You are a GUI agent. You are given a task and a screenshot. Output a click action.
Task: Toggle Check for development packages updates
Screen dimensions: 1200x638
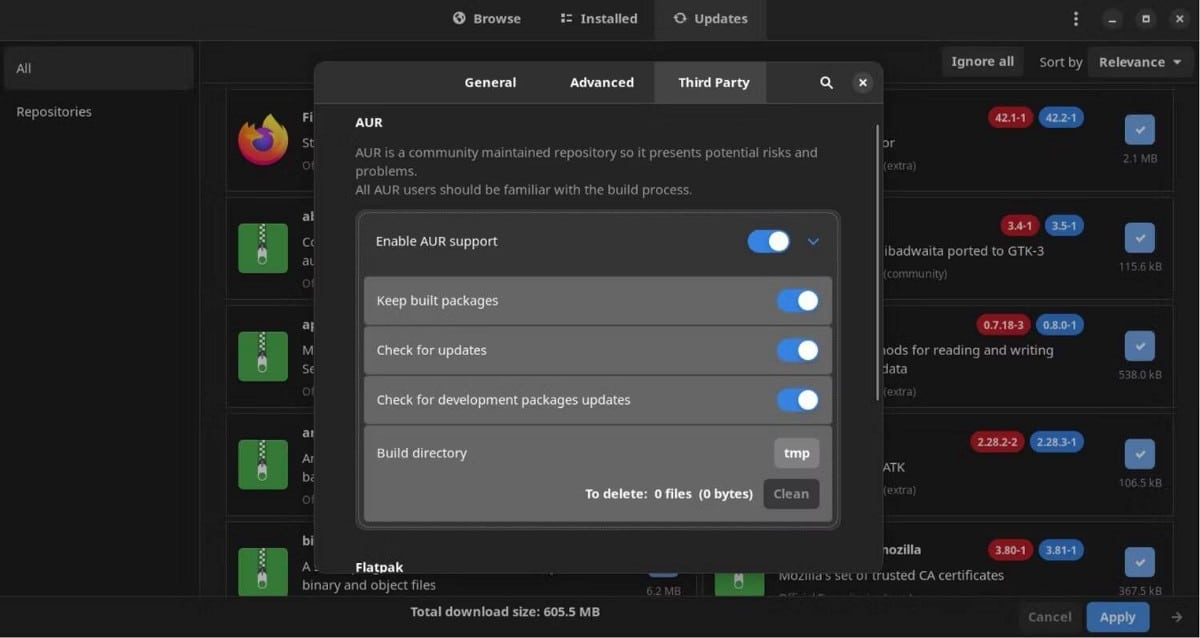click(797, 399)
